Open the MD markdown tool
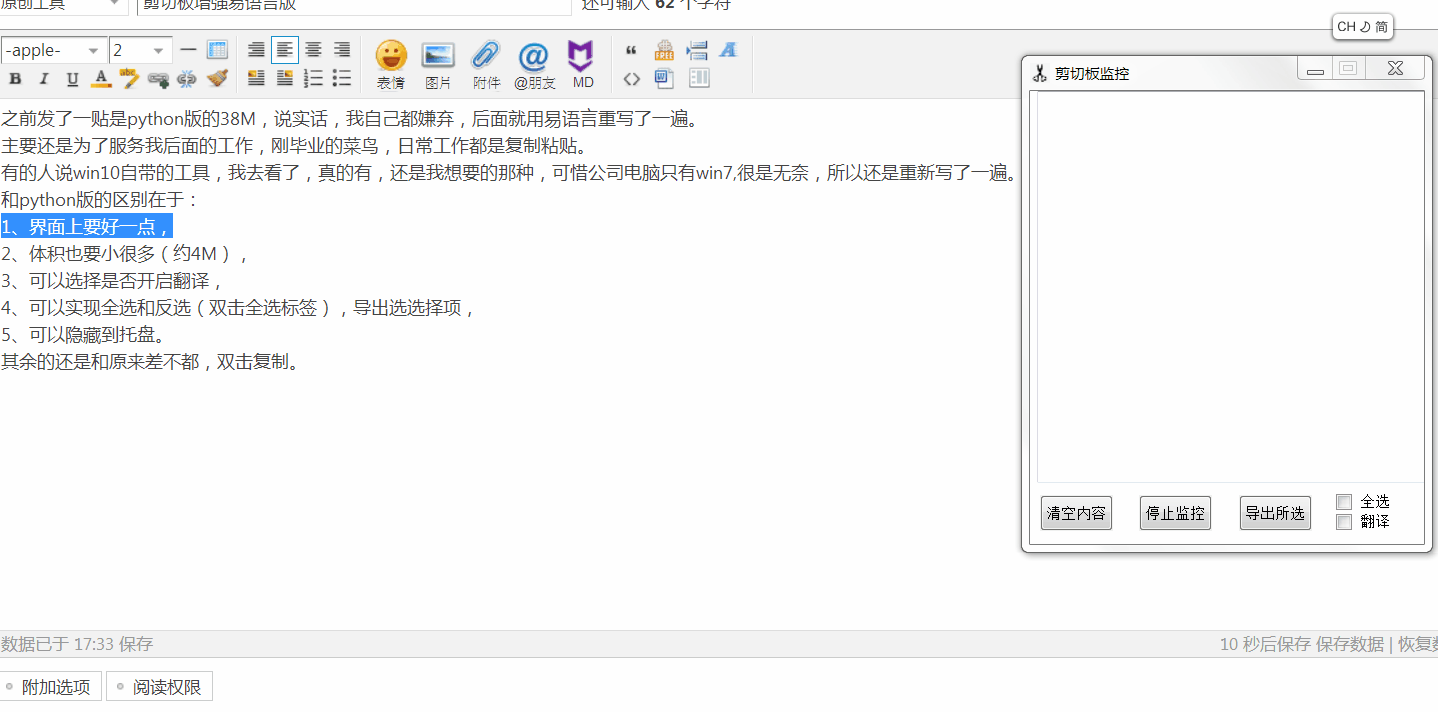This screenshot has height=712, width=1438. click(583, 65)
